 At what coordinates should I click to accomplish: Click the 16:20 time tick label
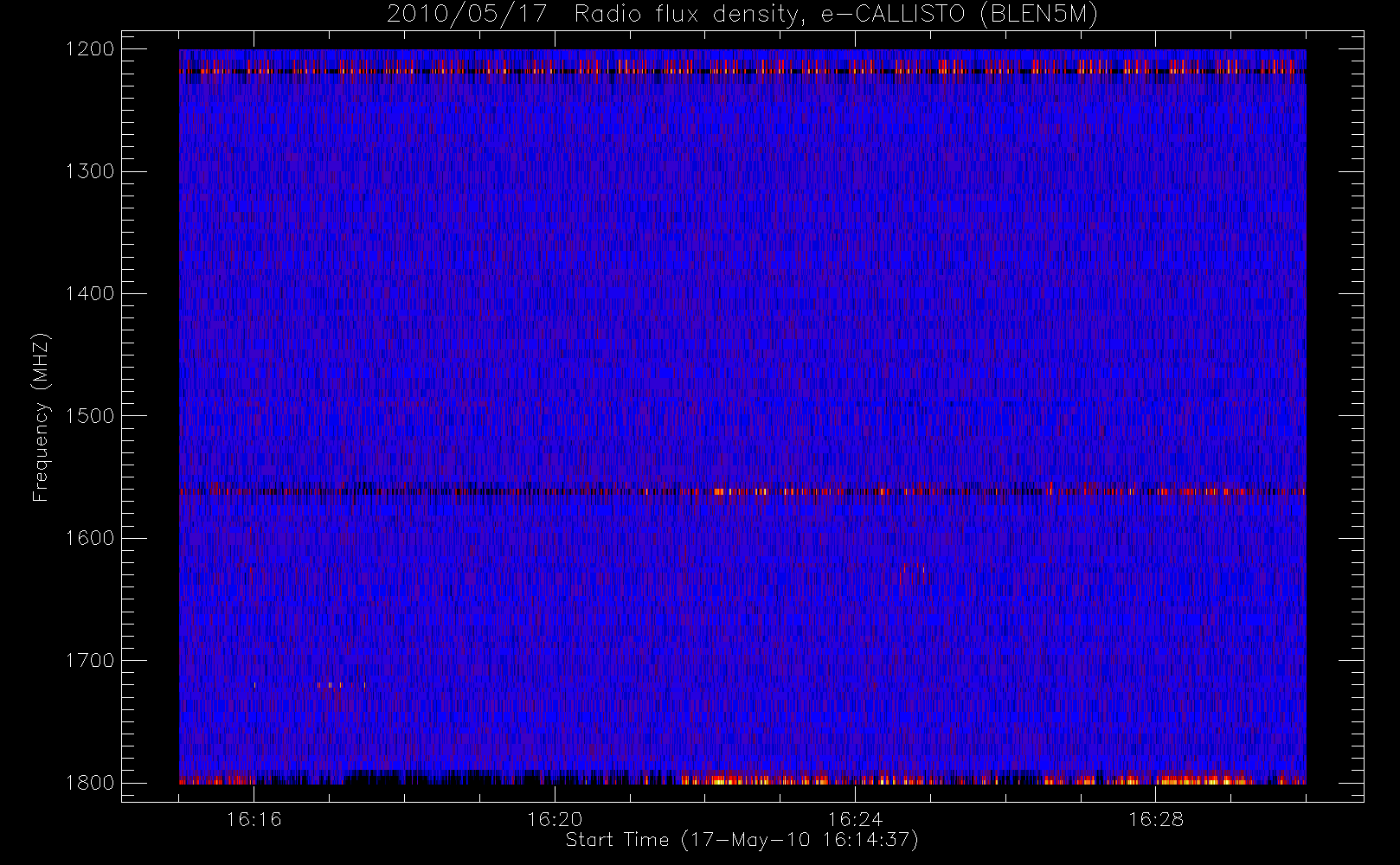pyautogui.click(x=555, y=819)
